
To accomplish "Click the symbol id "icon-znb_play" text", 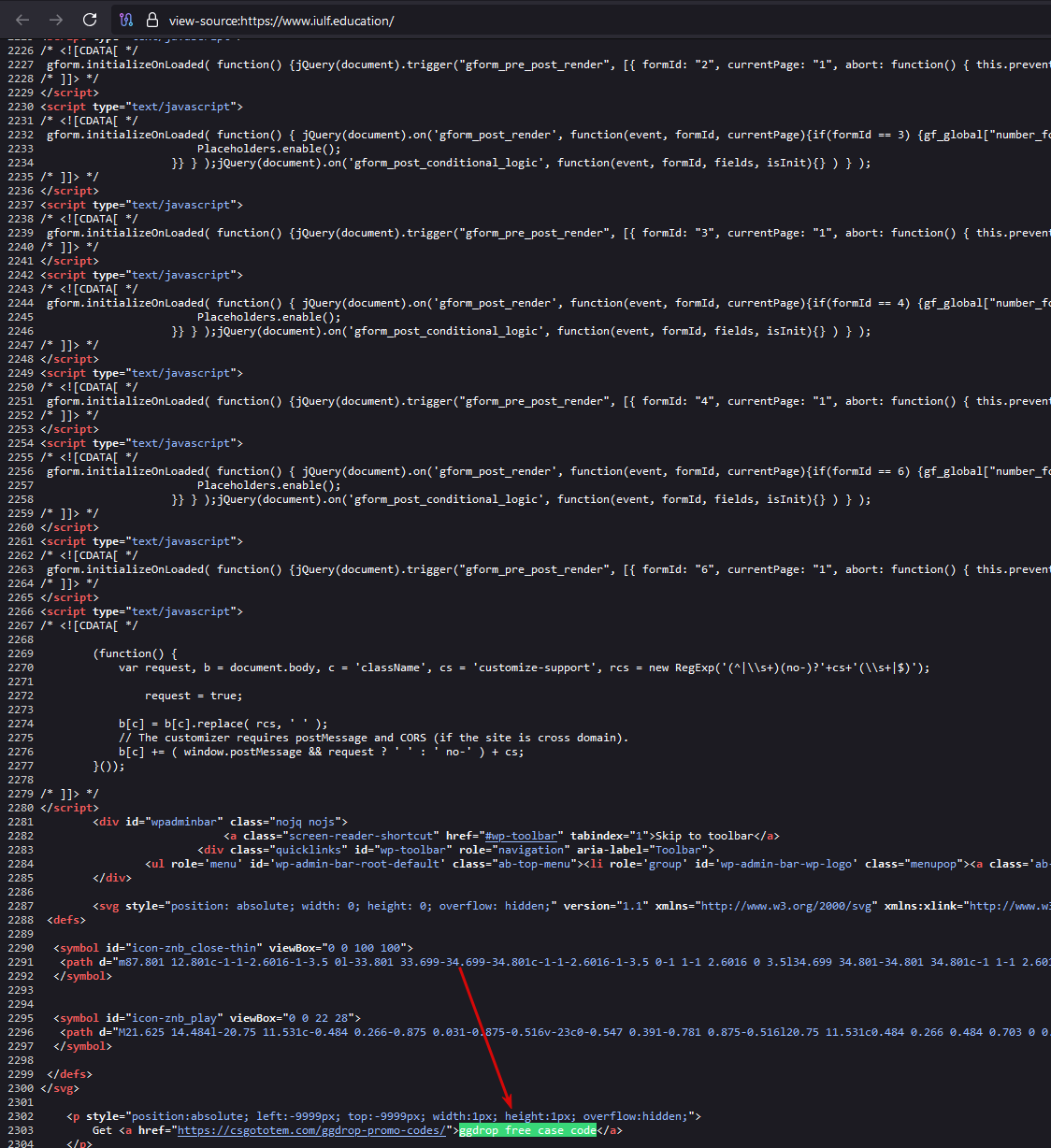I will (x=174, y=1018).
